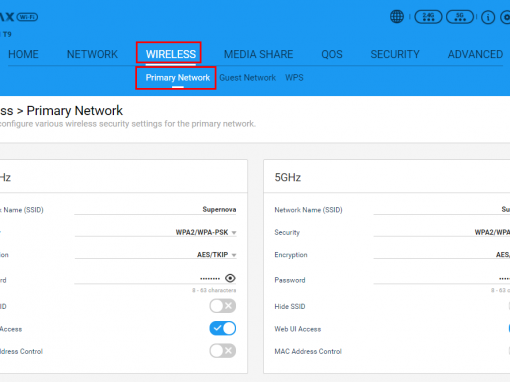Viewport: 510px width, 382px height.
Task: Open the Guest Network sub-tab
Action: coord(247,78)
